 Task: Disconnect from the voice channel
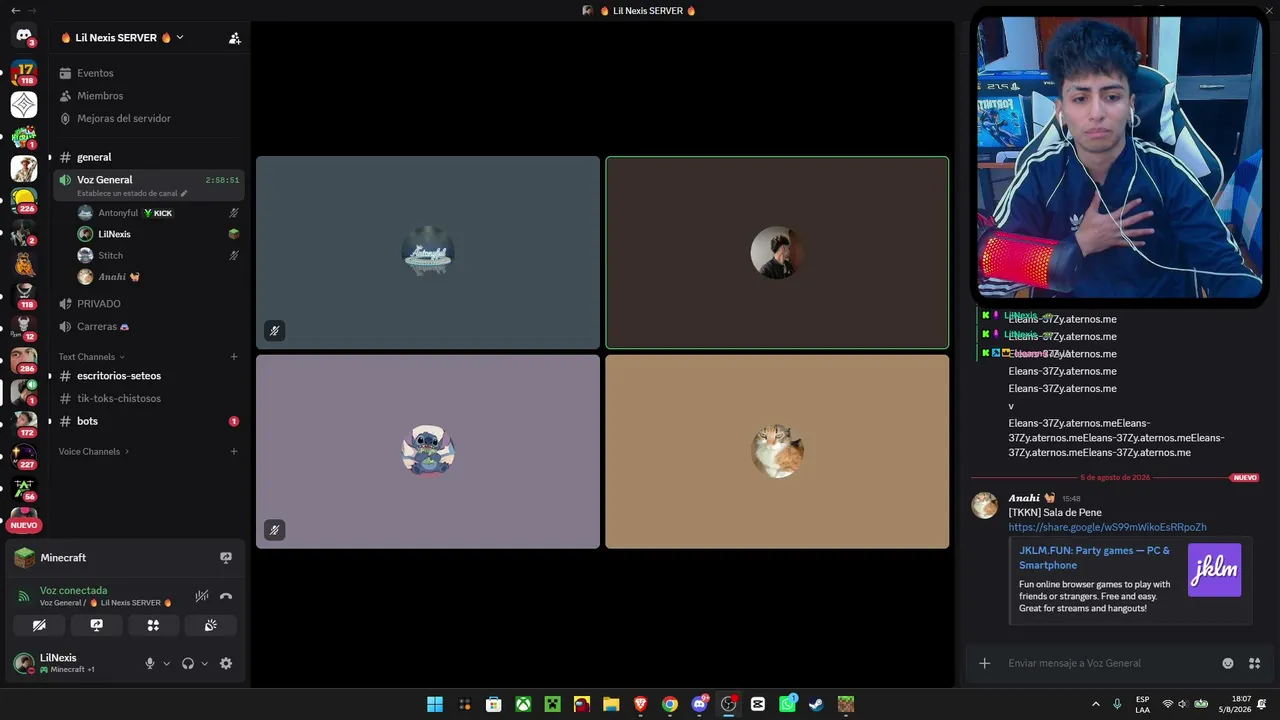[x=226, y=596]
